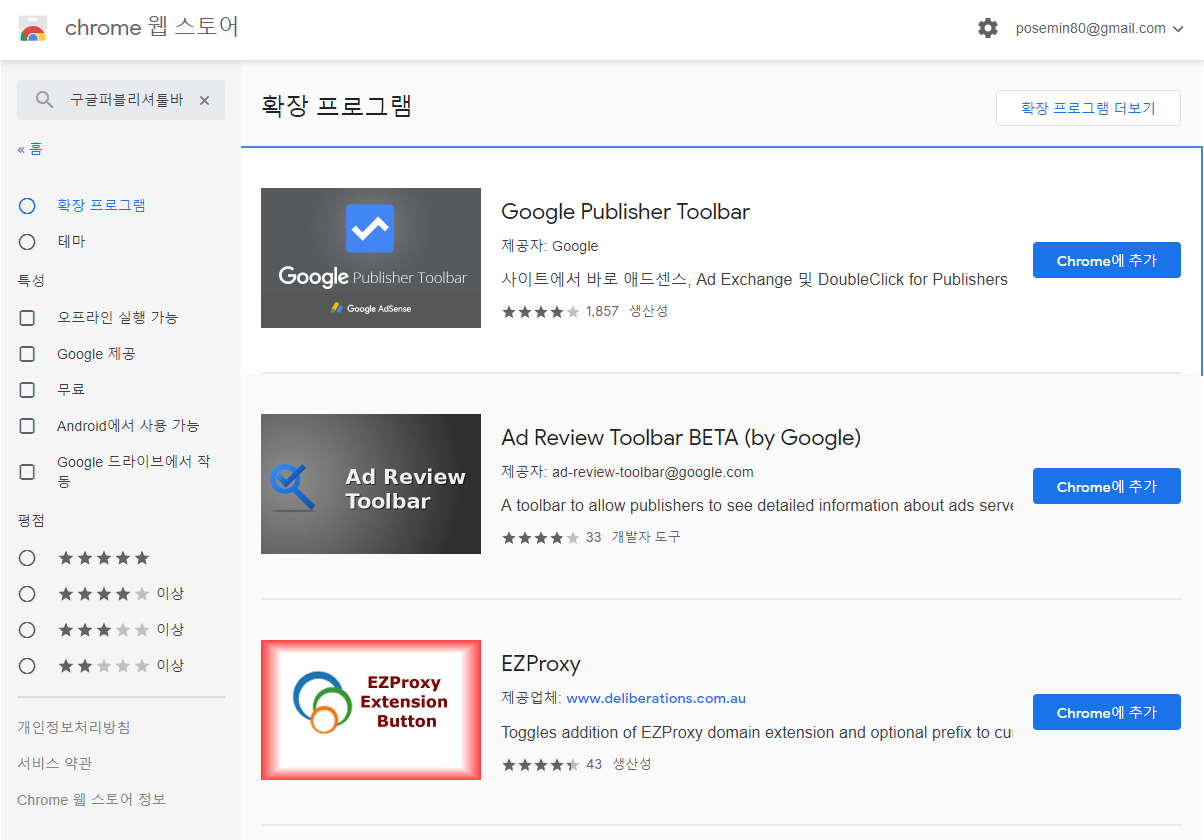Screen dimensions: 1204x840
Task: Select the five-star rating radio button
Action: [x=27, y=558]
